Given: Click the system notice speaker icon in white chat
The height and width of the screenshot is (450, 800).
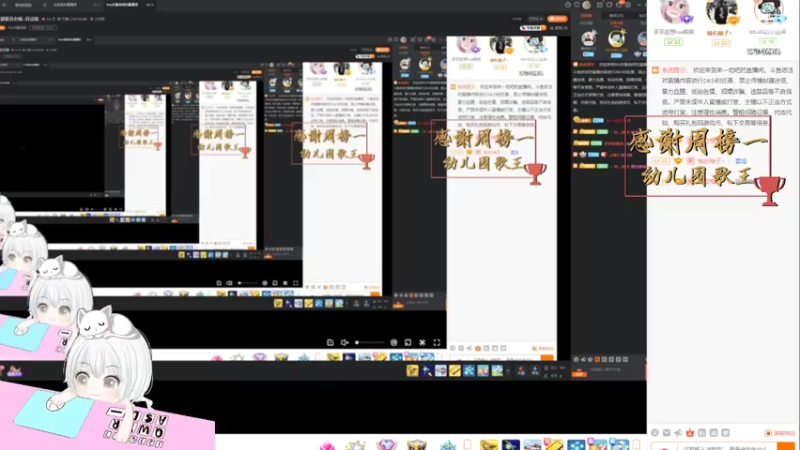Looking at the screenshot, I should click(656, 70).
